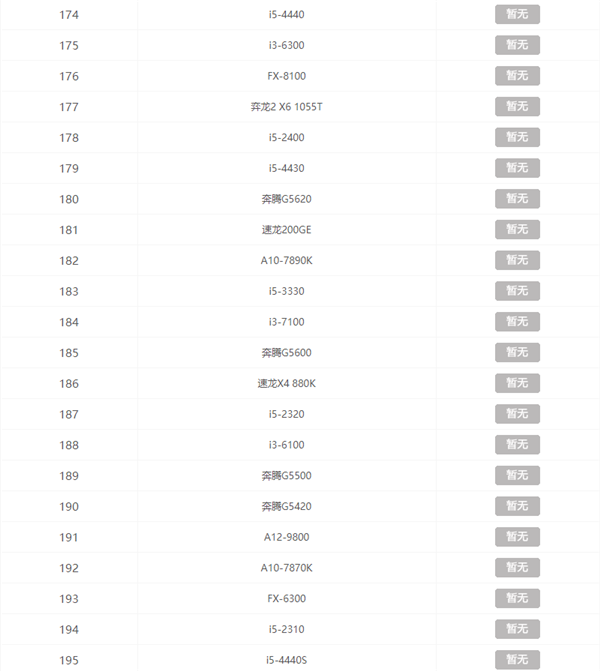This screenshot has height=671, width=600.
Task: Click the 暂无 button for i3-7100
Action: tap(517, 321)
